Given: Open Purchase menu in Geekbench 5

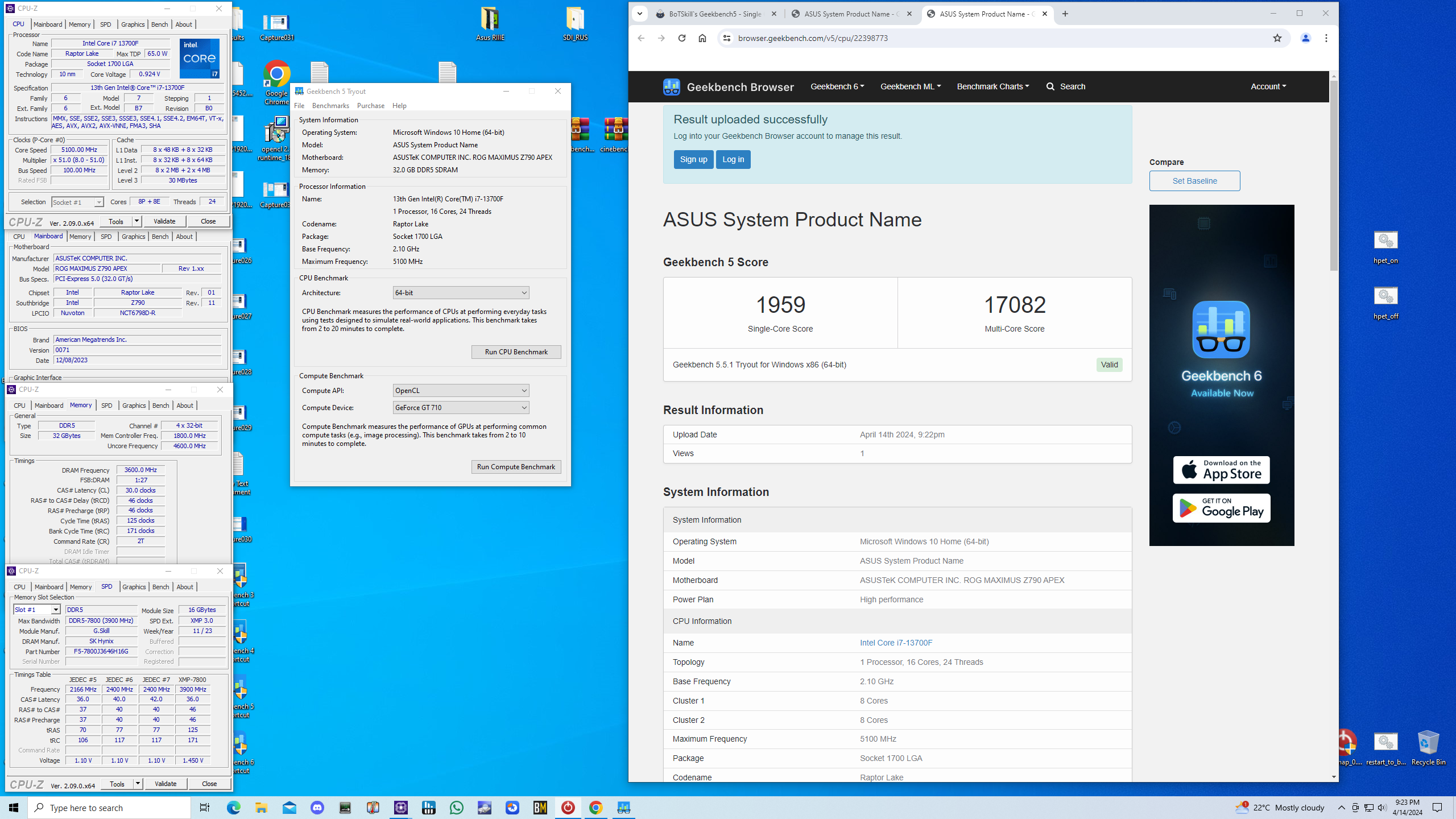Looking at the screenshot, I should [371, 106].
